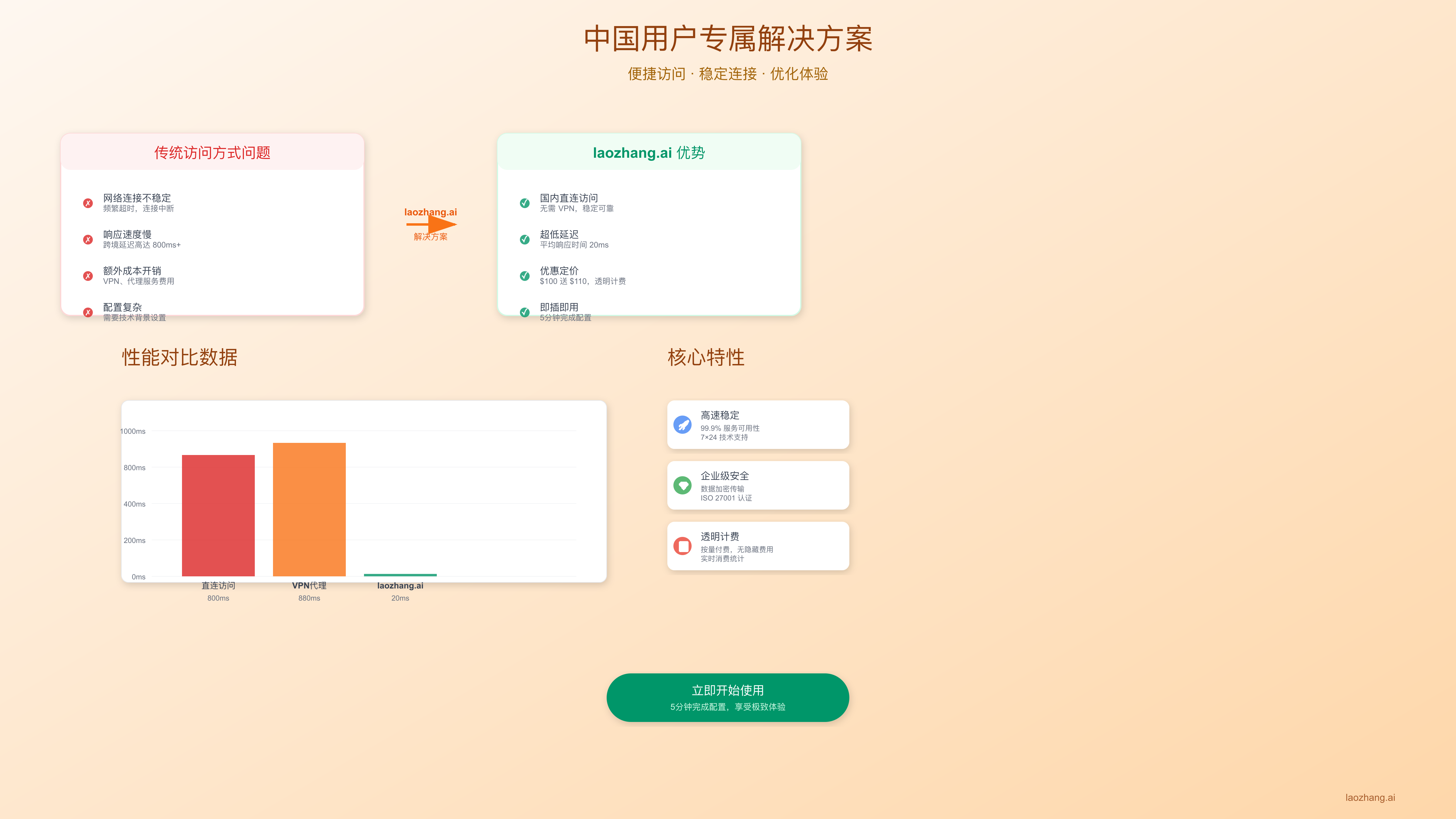The width and height of the screenshot is (1456, 819).
Task: Click the 1000ms axis label
Action: [133, 431]
